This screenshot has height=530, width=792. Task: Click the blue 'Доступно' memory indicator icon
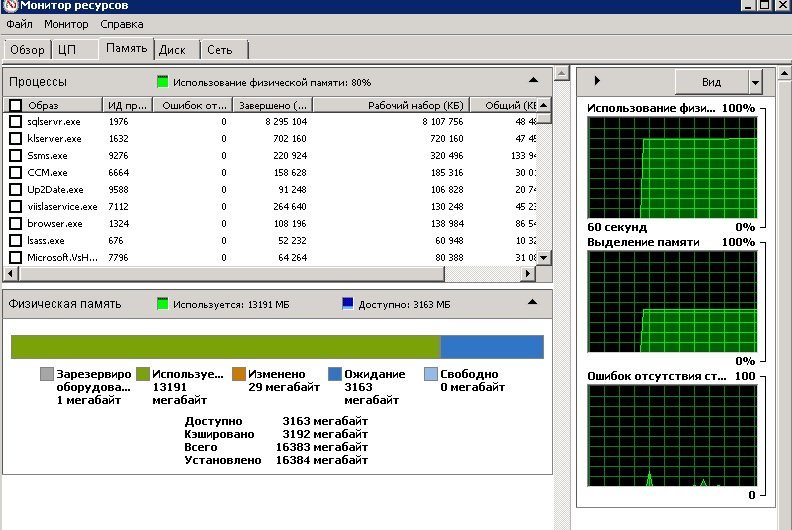point(348,303)
